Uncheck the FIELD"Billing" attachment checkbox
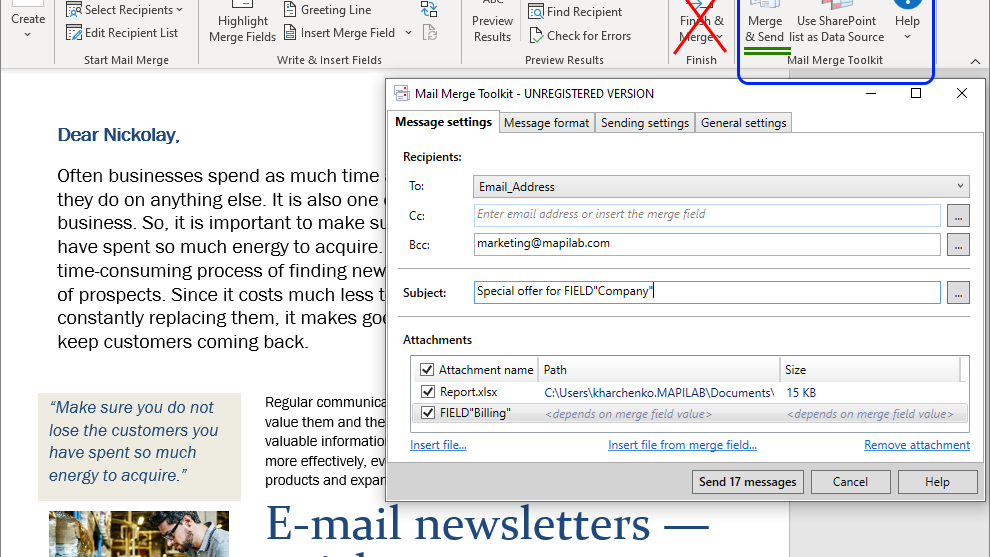The width and height of the screenshot is (990, 557). coord(427,413)
